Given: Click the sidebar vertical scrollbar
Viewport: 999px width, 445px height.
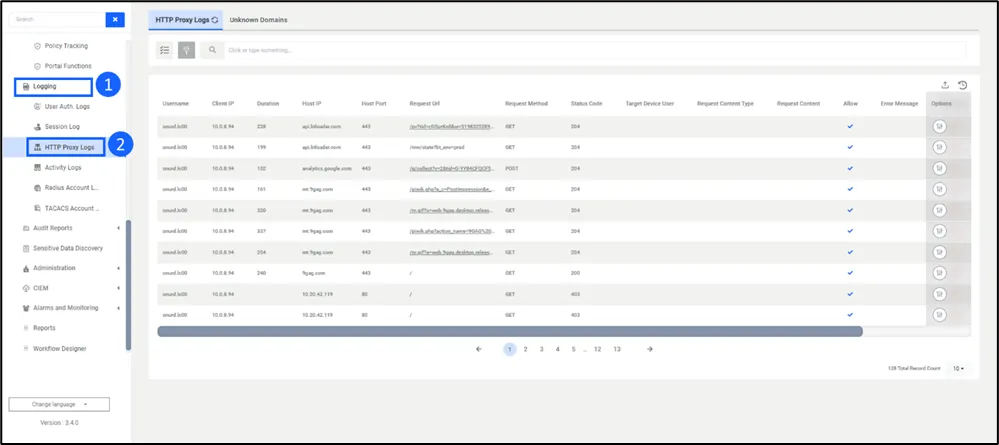Looking at the screenshot, I should coord(128,286).
